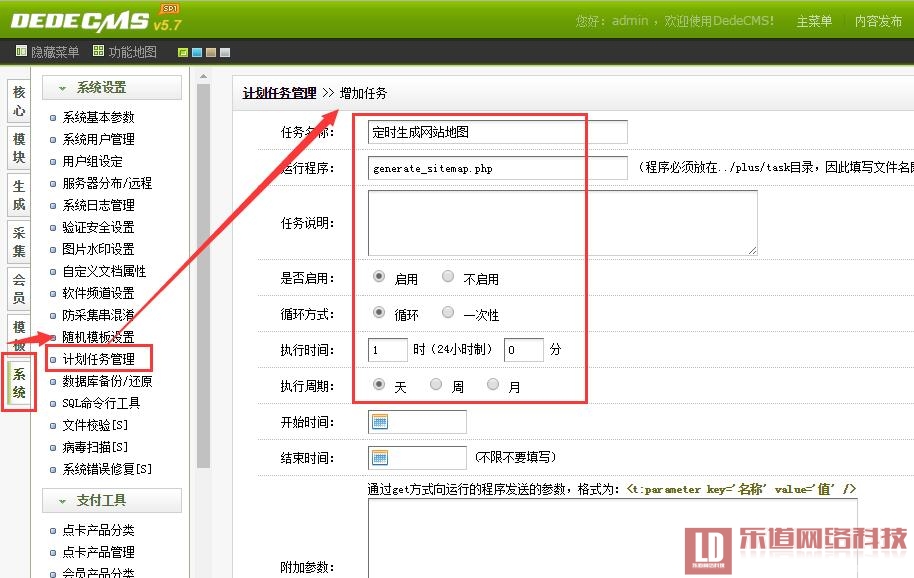Open 系统日志管理 in the sidebar

click(99, 205)
